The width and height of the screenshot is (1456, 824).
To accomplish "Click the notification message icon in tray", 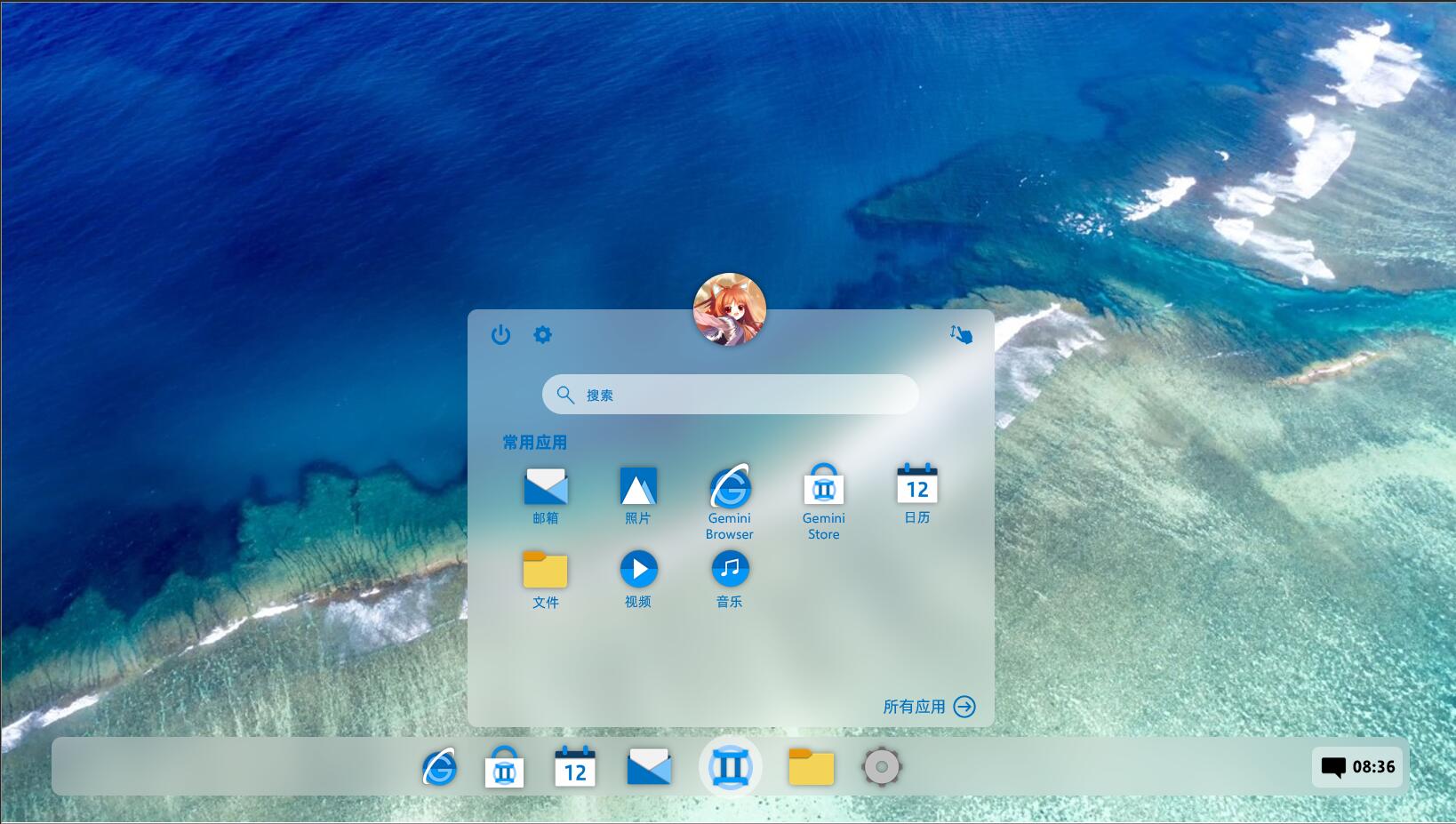I will (x=1333, y=767).
